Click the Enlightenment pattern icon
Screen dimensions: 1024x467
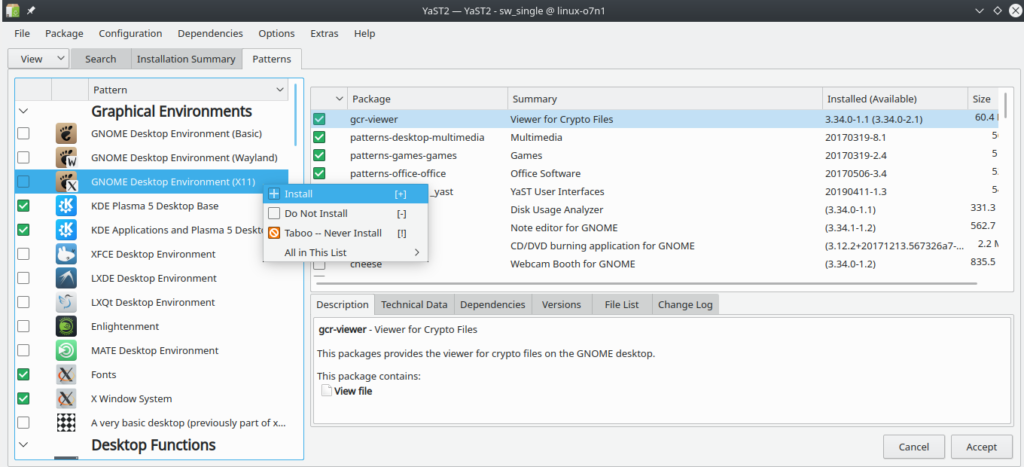pos(66,327)
